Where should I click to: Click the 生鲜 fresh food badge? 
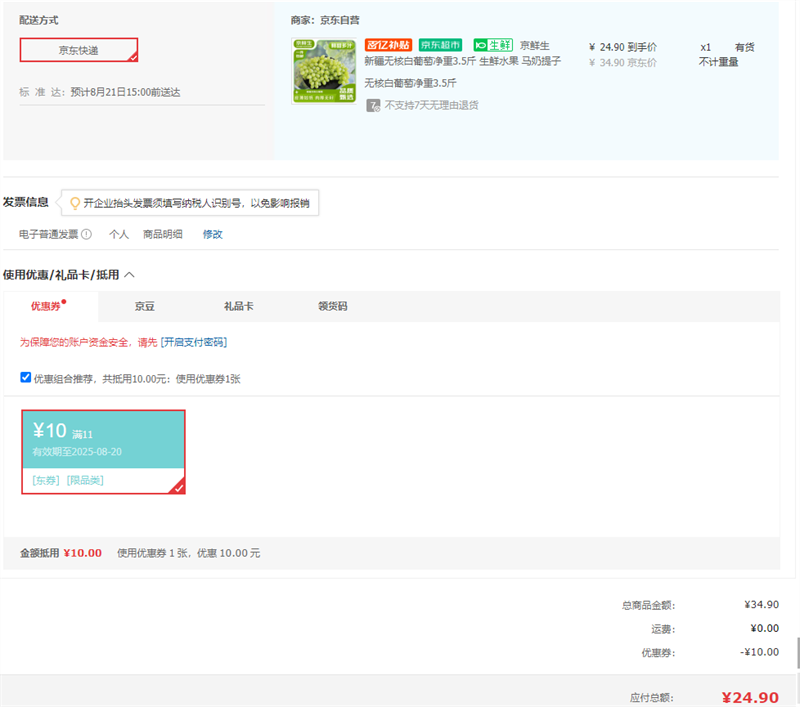tap(493, 45)
